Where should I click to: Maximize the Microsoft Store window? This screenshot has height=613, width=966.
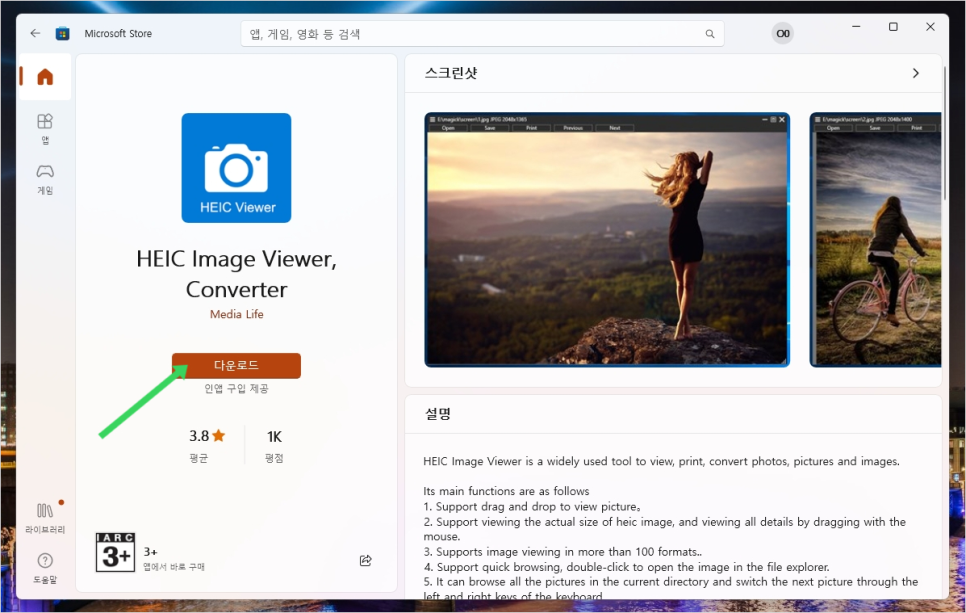click(x=893, y=27)
